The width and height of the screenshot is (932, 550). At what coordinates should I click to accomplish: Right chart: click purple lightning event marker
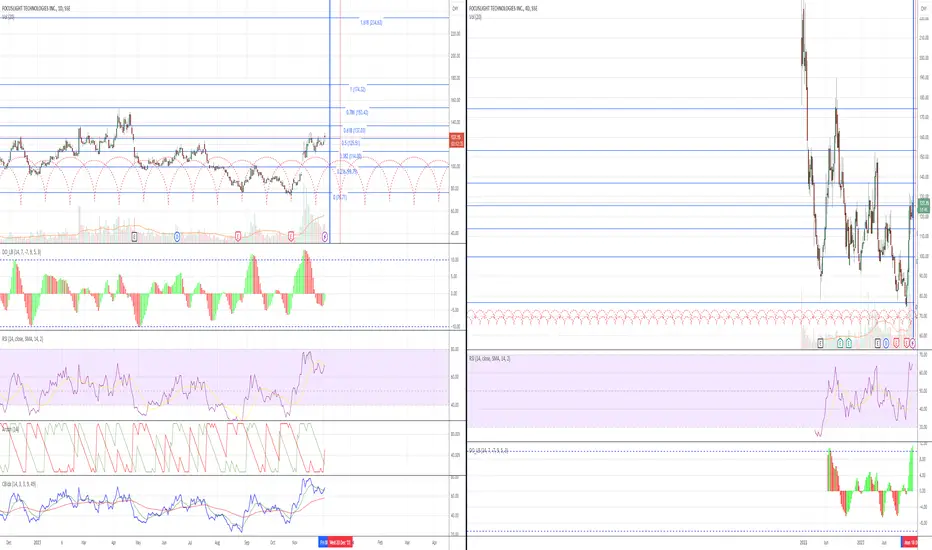(912, 343)
